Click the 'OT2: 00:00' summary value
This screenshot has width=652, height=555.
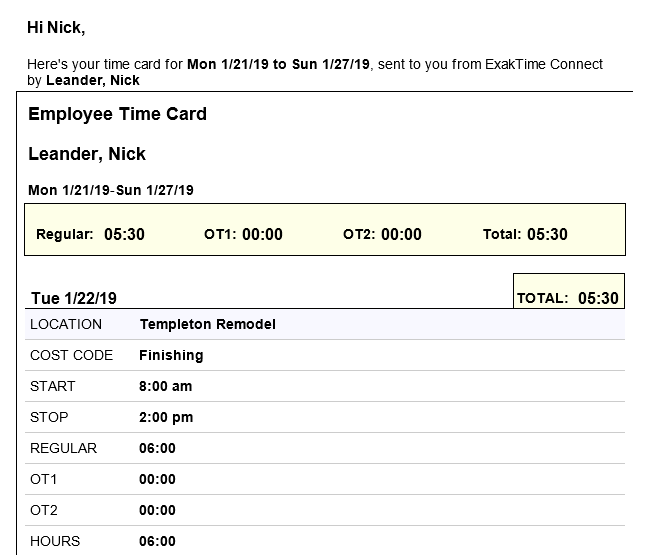click(382, 234)
